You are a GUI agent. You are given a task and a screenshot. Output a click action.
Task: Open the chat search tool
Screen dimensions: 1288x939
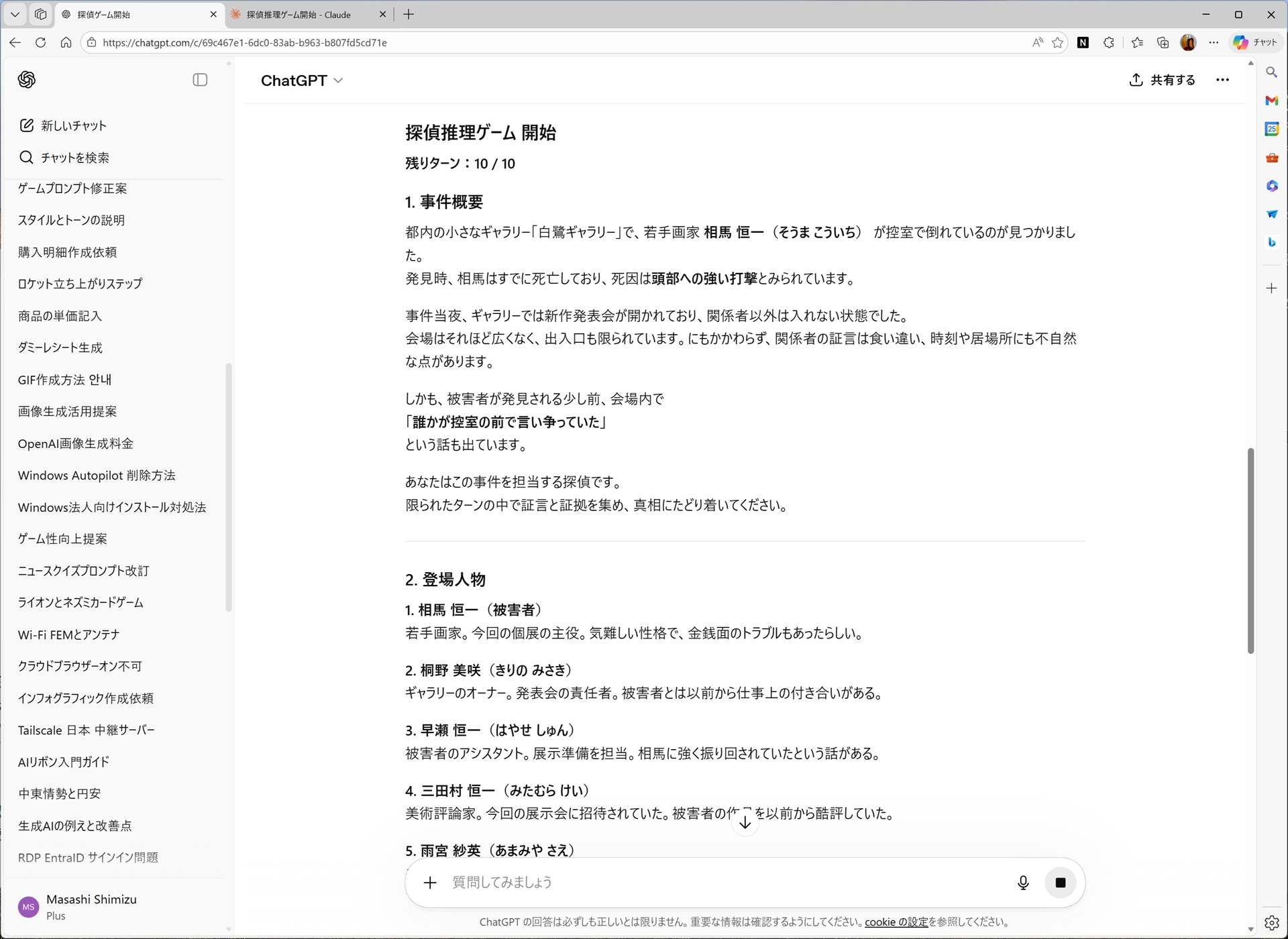tap(64, 157)
